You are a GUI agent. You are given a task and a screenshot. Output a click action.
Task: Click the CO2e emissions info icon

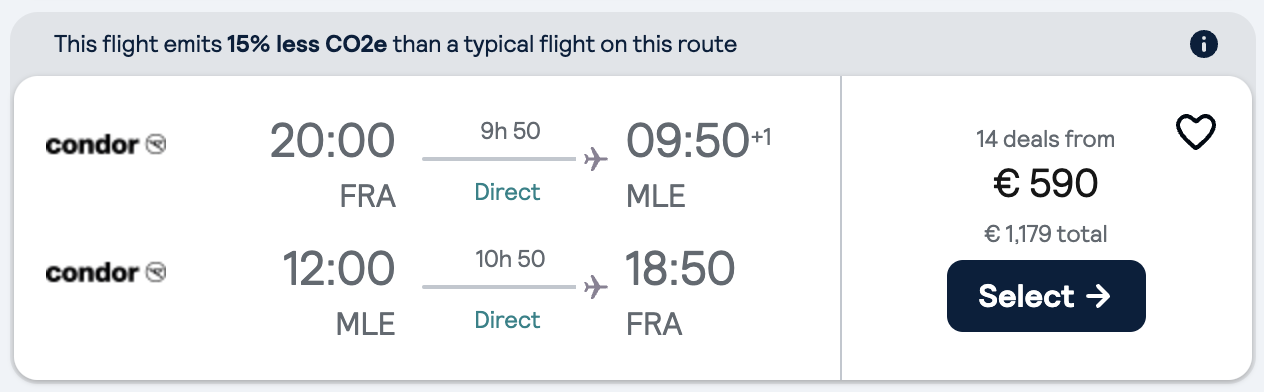1204,44
